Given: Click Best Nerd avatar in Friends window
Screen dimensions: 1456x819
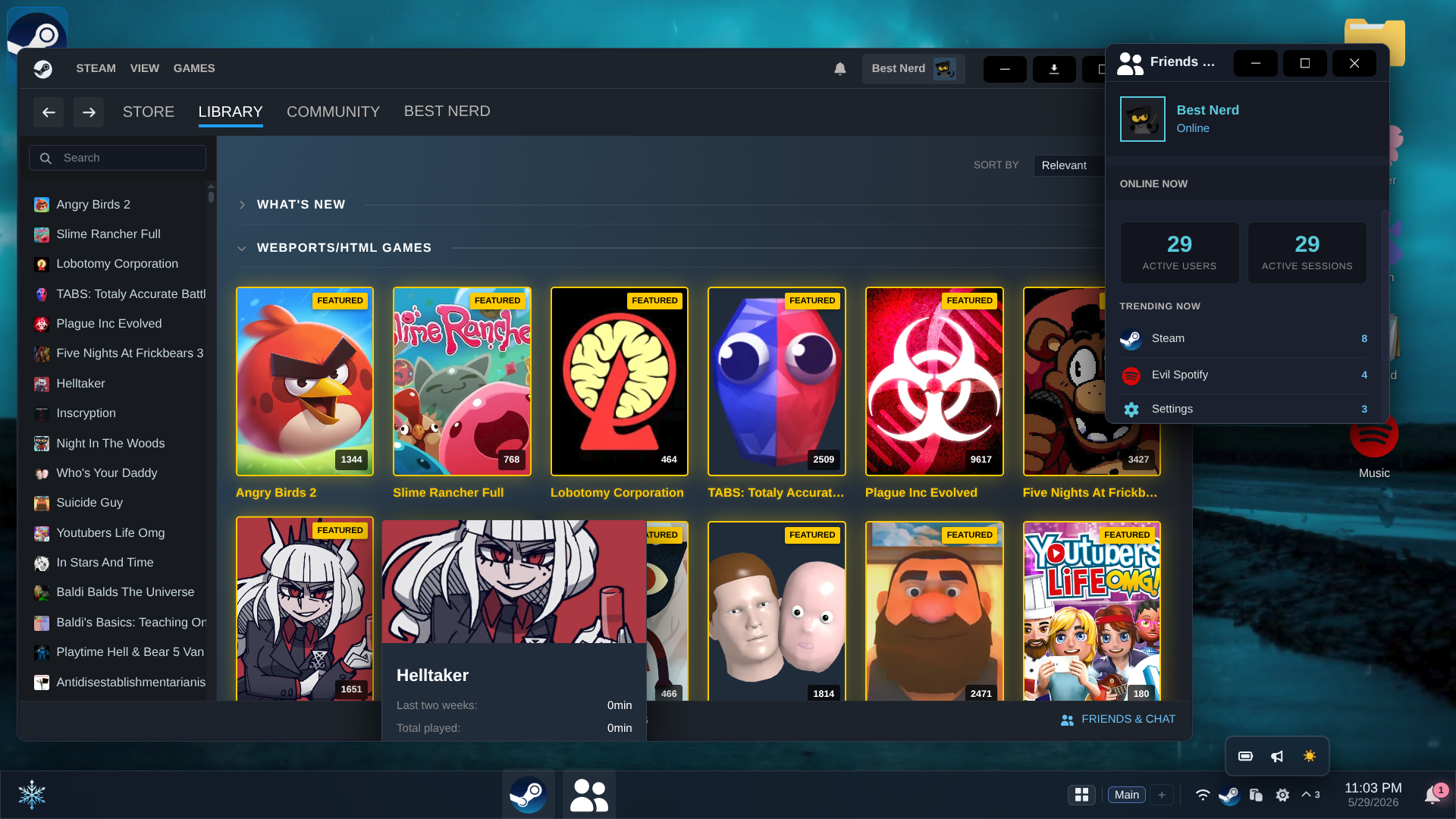Looking at the screenshot, I should click(x=1143, y=119).
